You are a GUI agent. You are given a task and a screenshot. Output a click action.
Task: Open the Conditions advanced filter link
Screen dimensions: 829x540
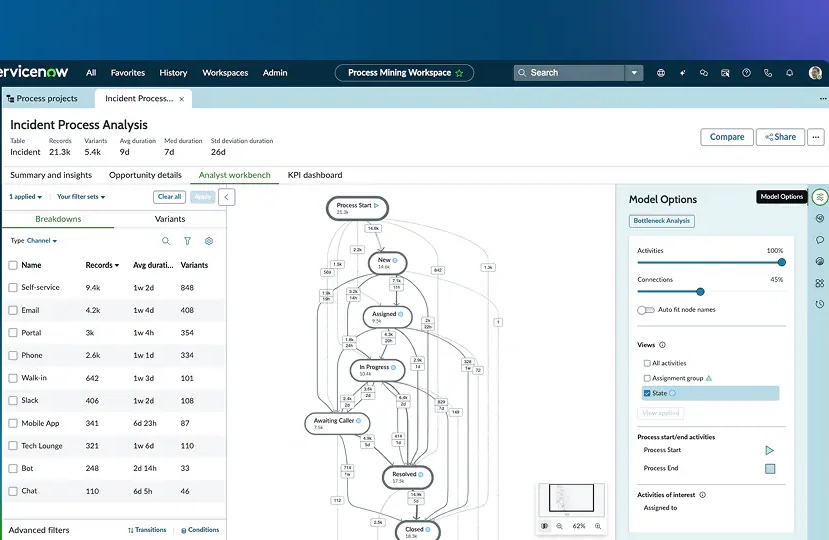[200, 530]
